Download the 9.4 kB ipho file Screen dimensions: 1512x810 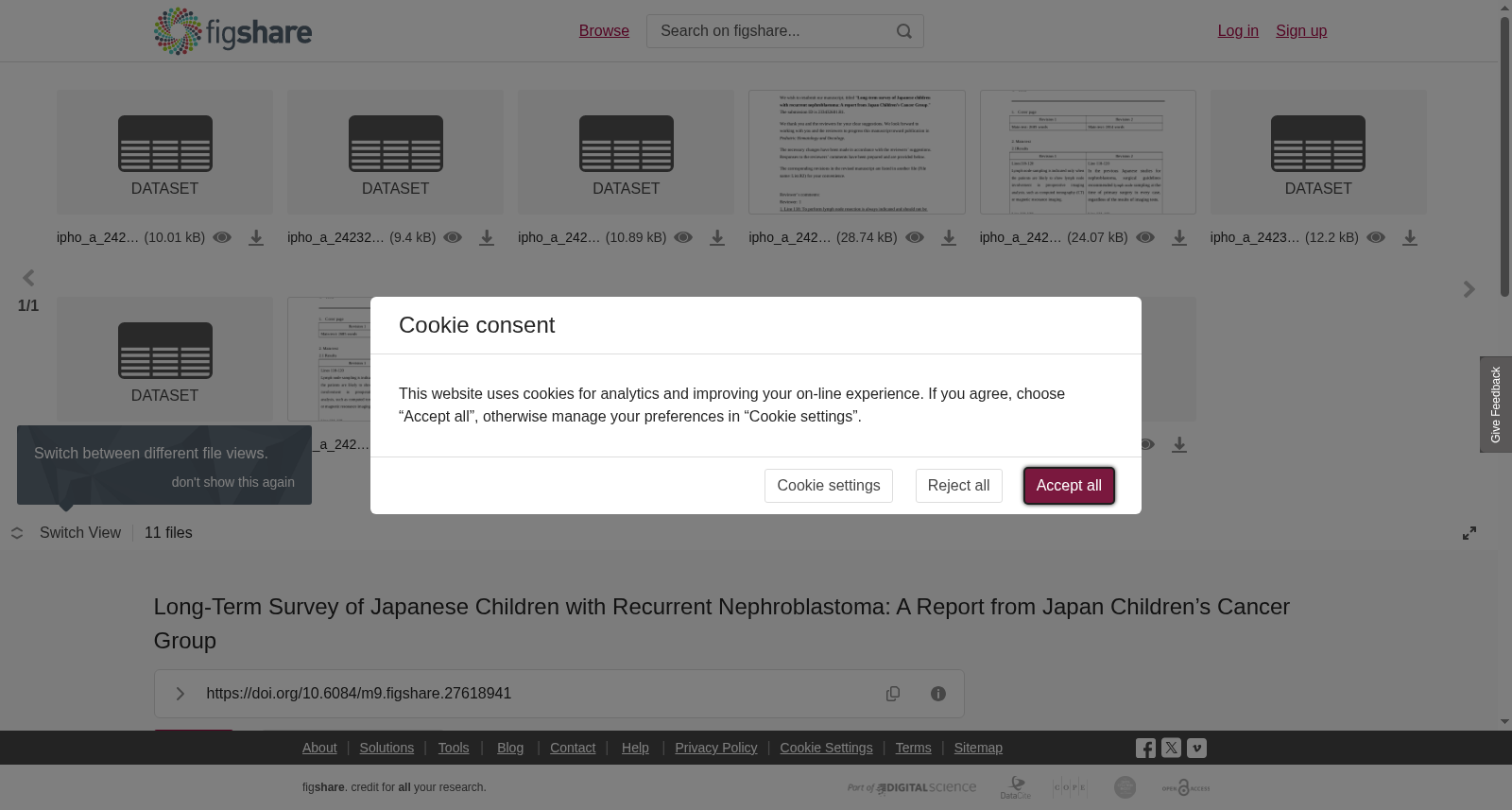pyautogui.click(x=487, y=238)
